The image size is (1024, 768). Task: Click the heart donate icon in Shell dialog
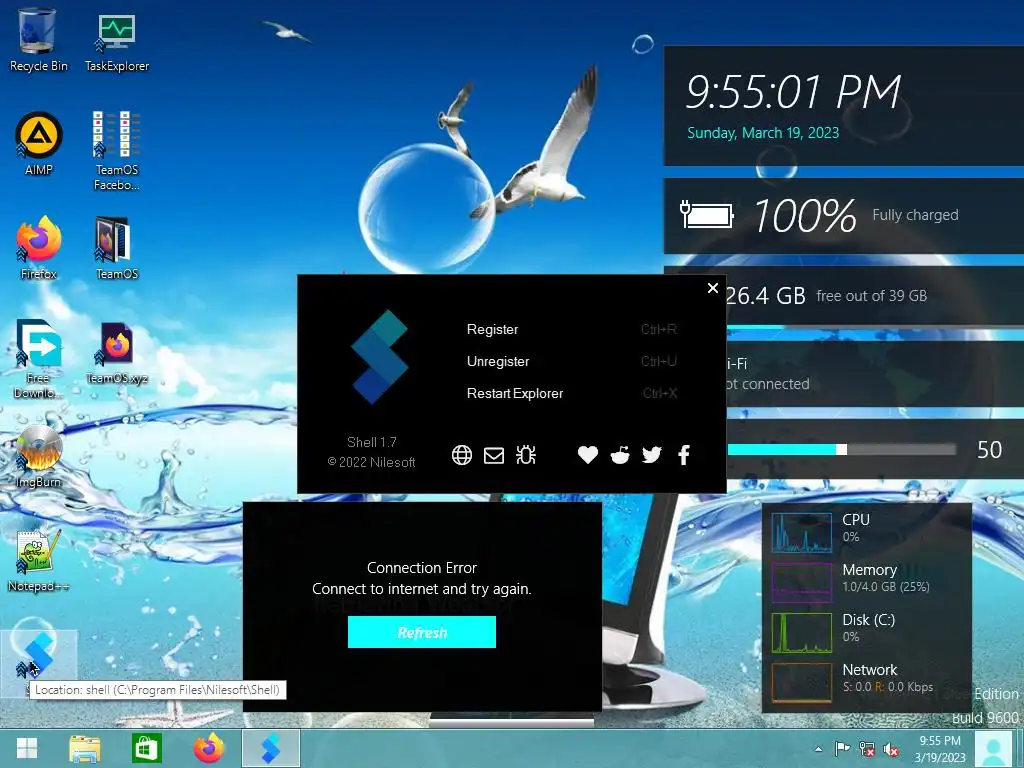tap(588, 455)
